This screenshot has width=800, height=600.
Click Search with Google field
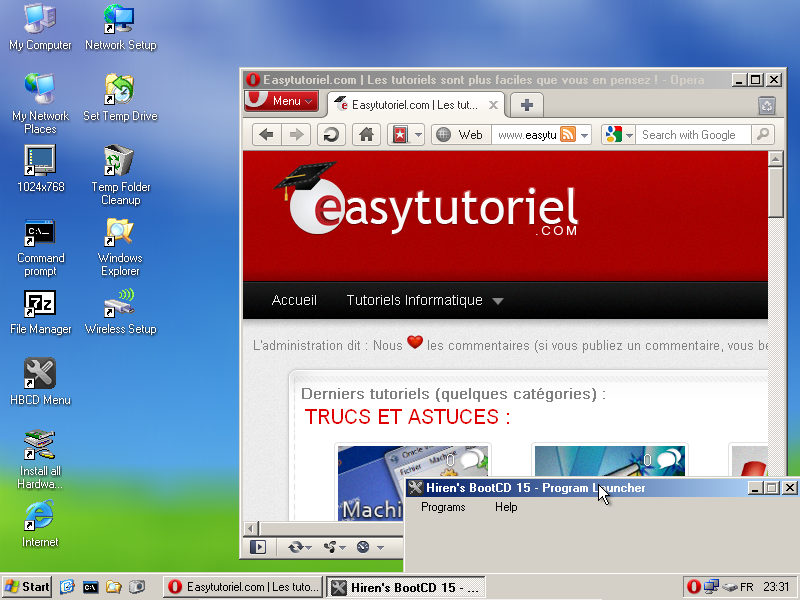click(x=693, y=135)
